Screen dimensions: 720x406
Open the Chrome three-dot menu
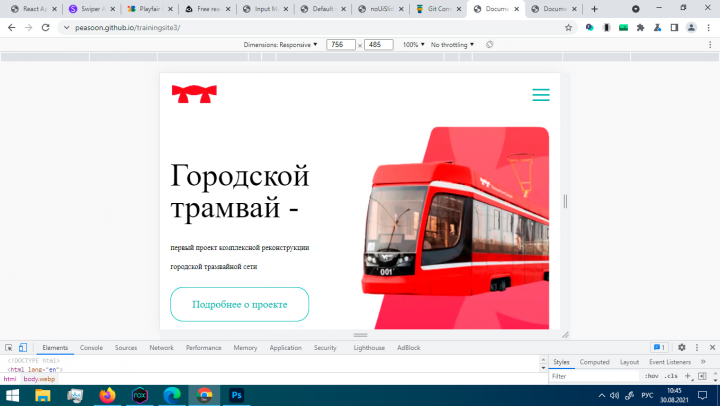click(x=709, y=28)
